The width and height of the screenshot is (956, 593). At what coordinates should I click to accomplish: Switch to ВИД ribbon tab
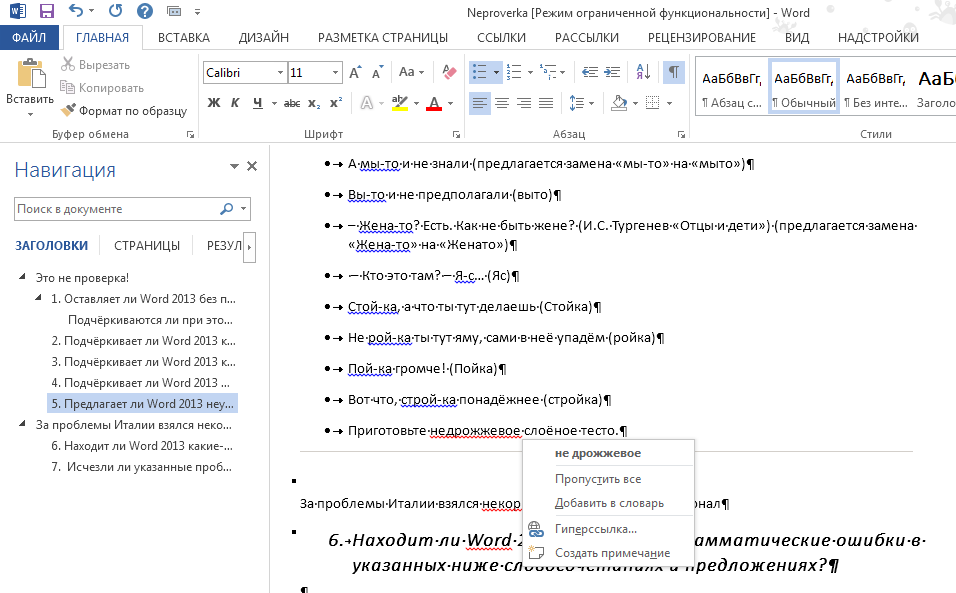[797, 38]
